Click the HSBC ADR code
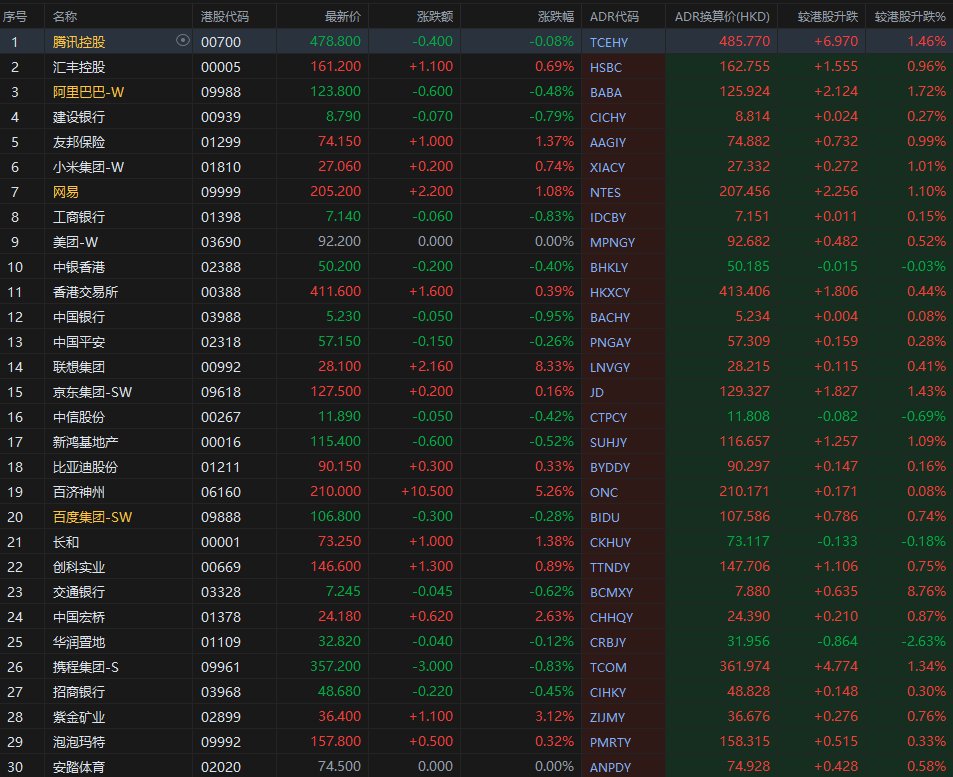The width and height of the screenshot is (953, 777). pos(605,67)
